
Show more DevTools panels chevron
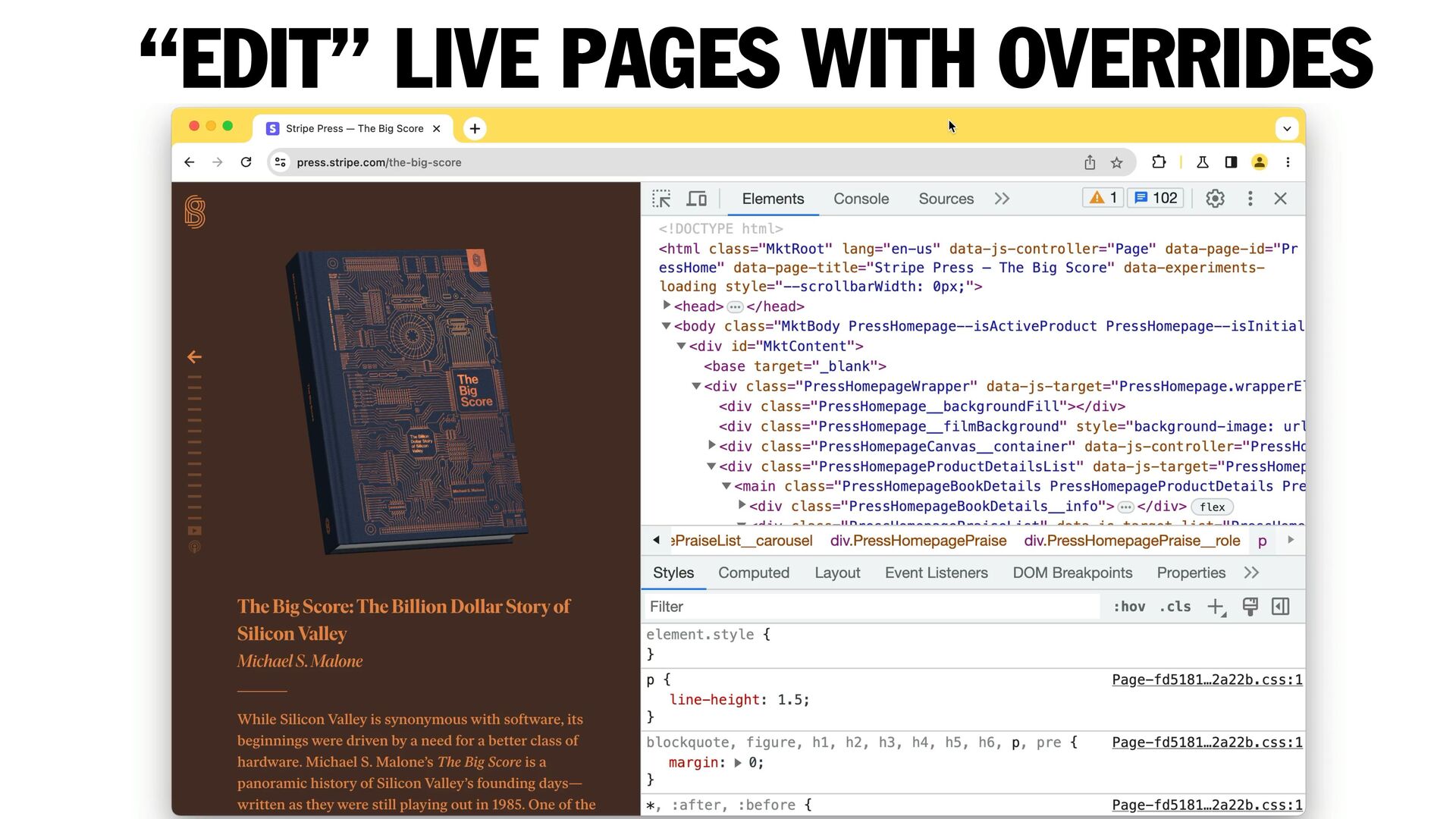(x=1002, y=199)
